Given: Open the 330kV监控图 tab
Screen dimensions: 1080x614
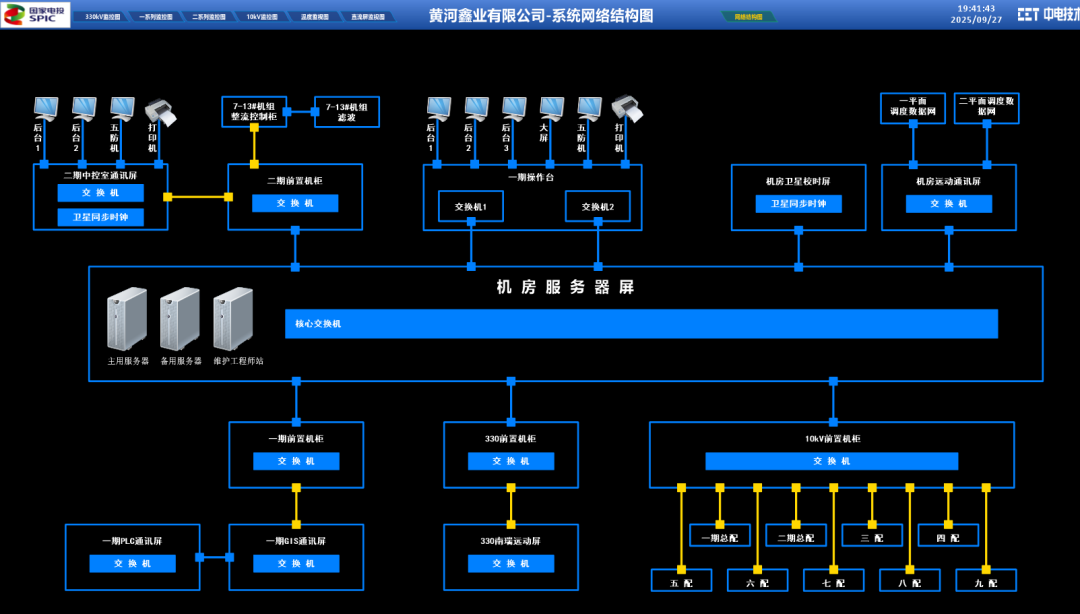Looking at the screenshot, I should pos(103,17).
